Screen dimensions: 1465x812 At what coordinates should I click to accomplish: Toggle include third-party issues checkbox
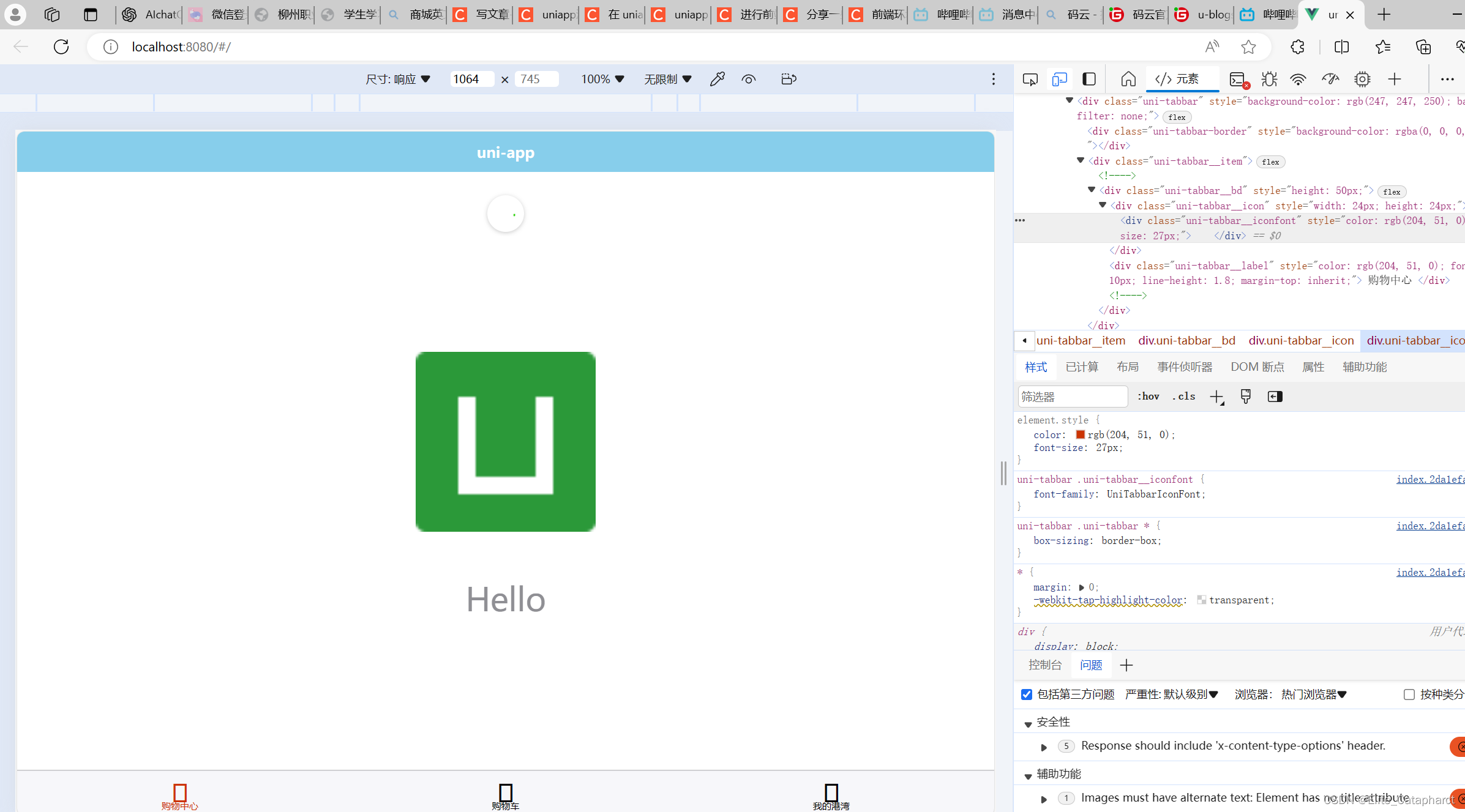(1027, 695)
